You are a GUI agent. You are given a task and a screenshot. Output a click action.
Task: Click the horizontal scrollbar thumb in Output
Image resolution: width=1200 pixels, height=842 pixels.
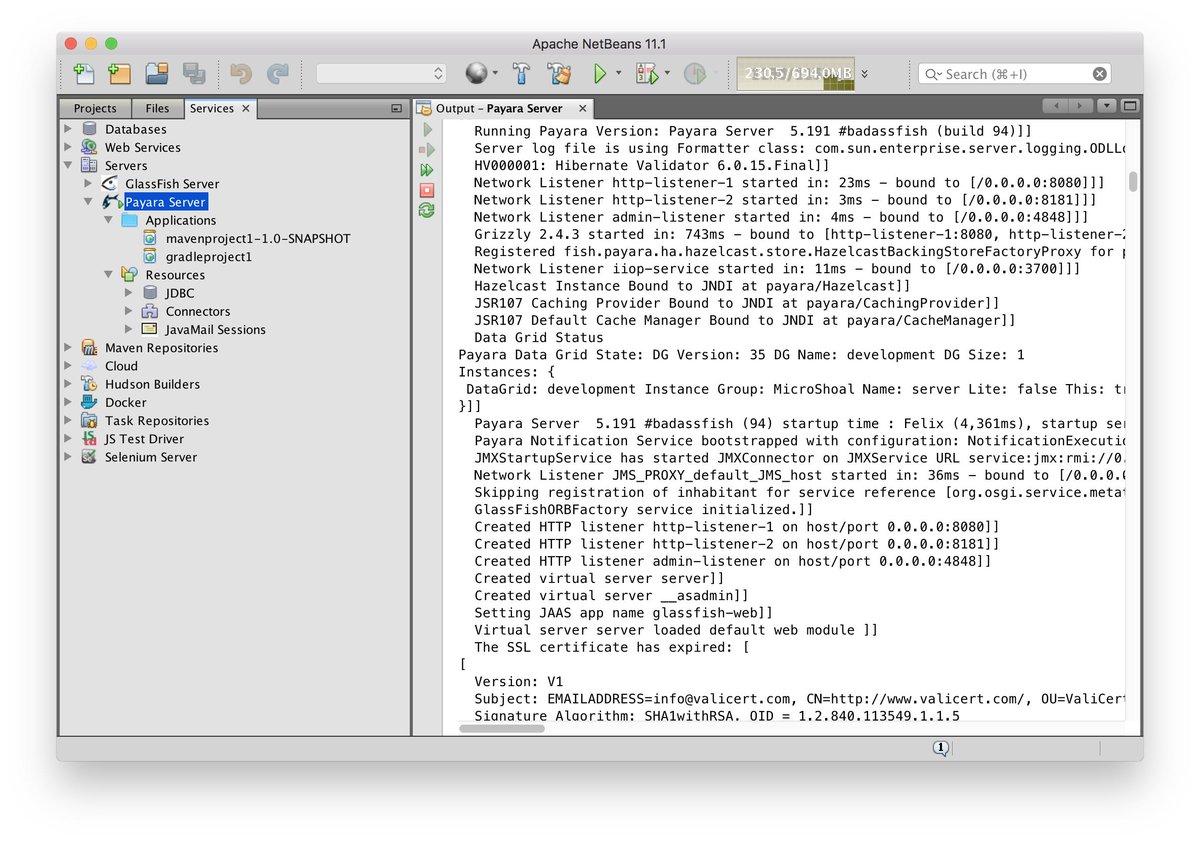coord(502,728)
